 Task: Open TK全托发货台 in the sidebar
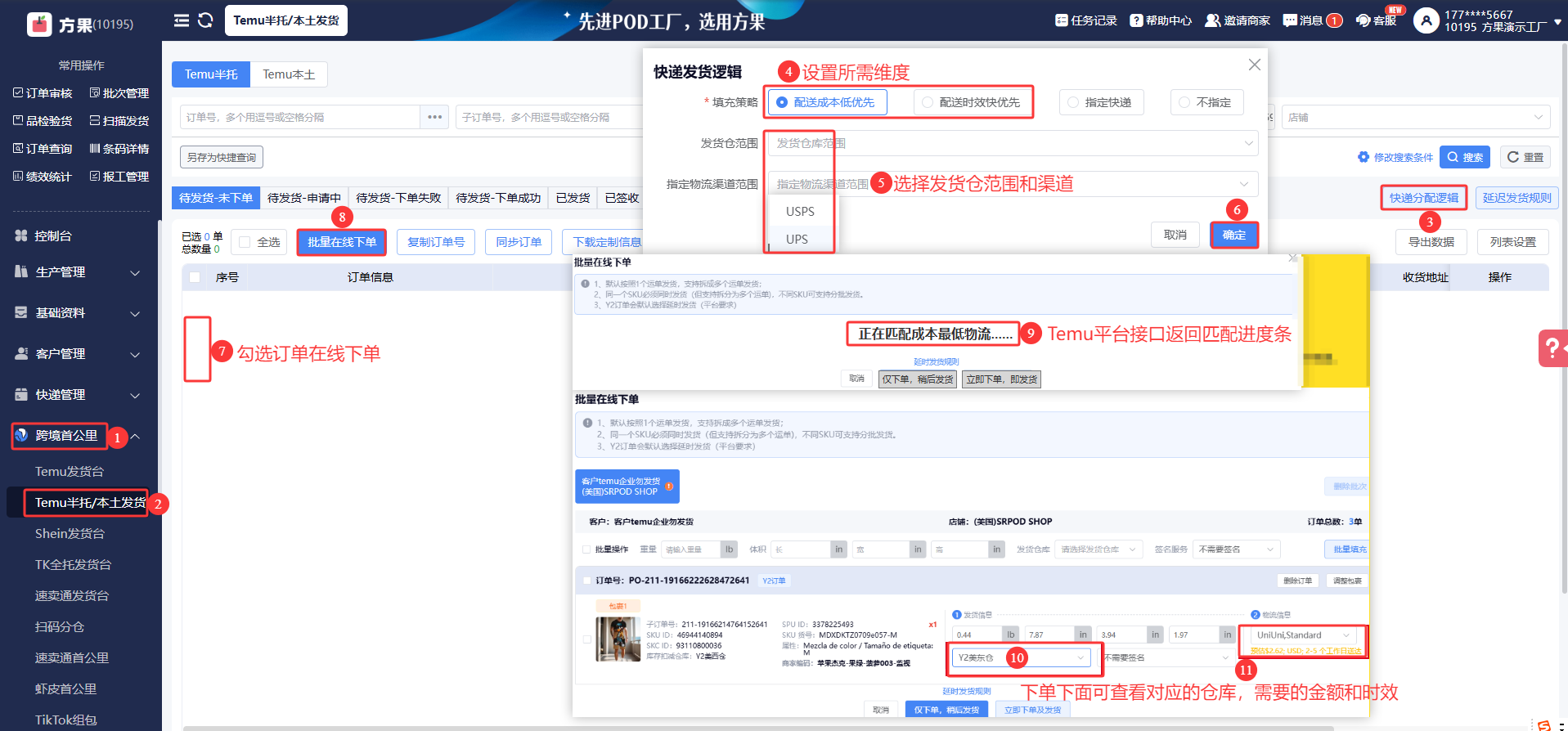pyautogui.click(x=73, y=564)
